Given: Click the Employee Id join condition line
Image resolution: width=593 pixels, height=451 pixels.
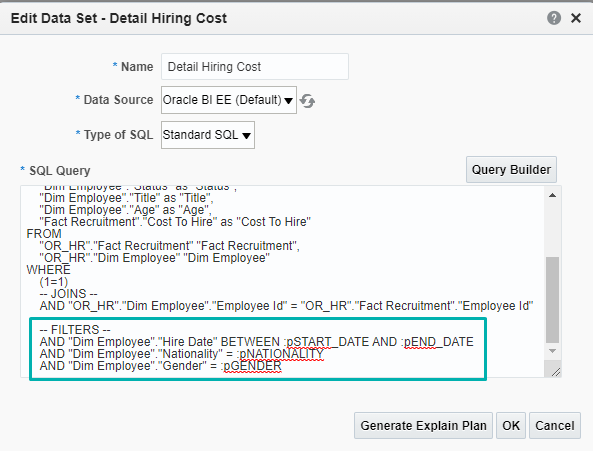Looking at the screenshot, I should [x=286, y=306].
